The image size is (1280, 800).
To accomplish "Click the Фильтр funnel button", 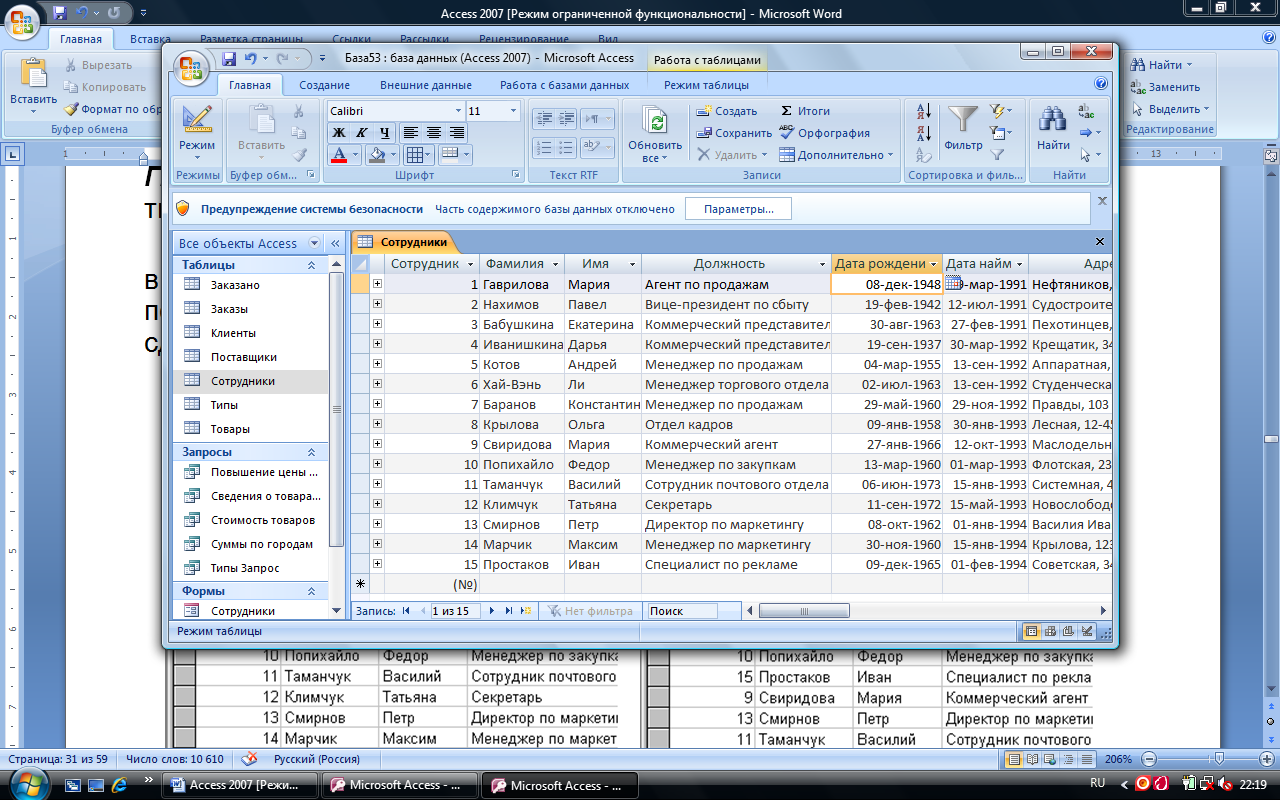I will click(963, 130).
